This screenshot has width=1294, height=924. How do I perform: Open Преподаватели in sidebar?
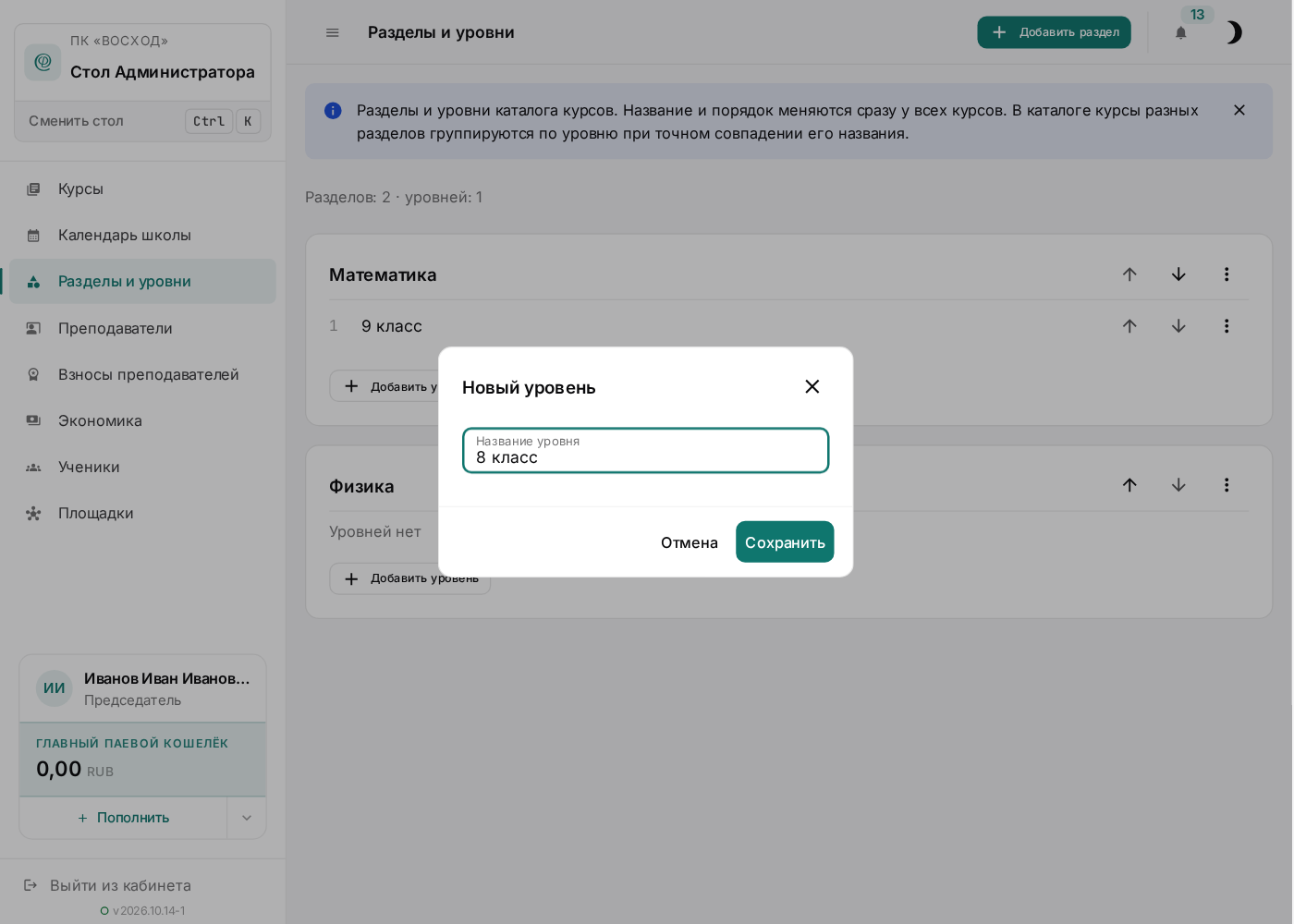tap(142, 328)
